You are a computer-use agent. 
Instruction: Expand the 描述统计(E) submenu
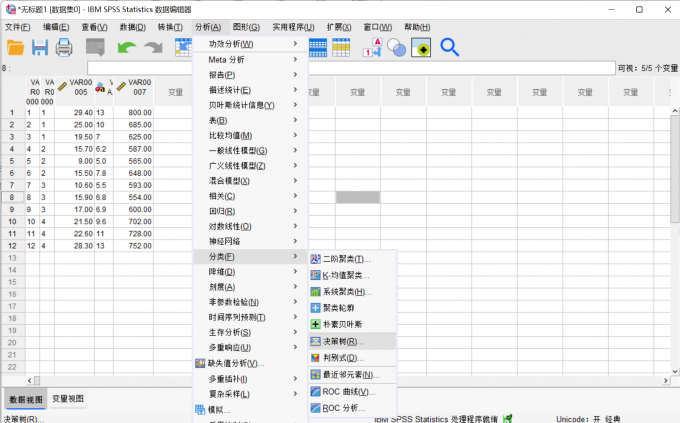click(250, 90)
